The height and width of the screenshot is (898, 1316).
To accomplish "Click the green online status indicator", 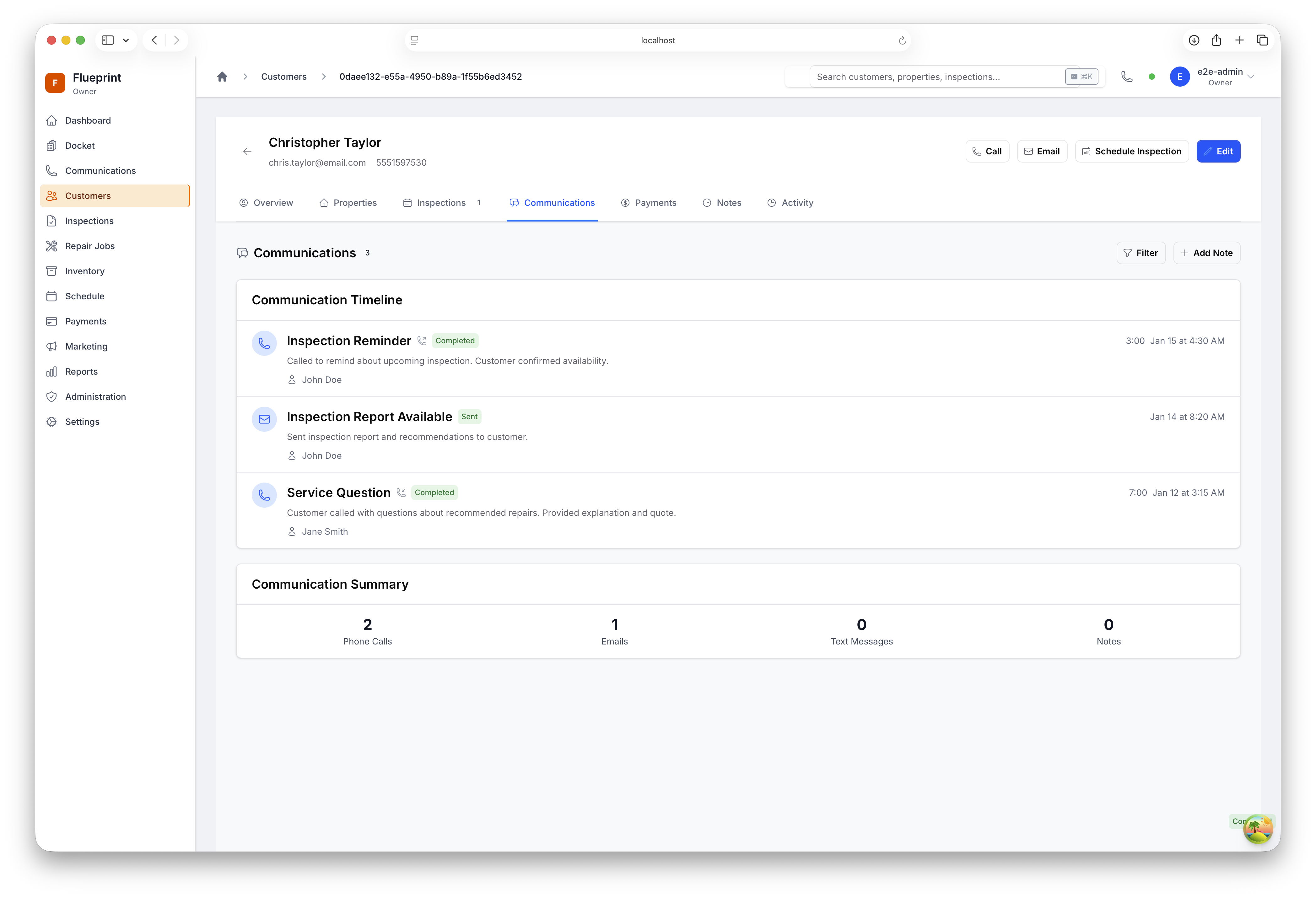I will coord(1151,76).
